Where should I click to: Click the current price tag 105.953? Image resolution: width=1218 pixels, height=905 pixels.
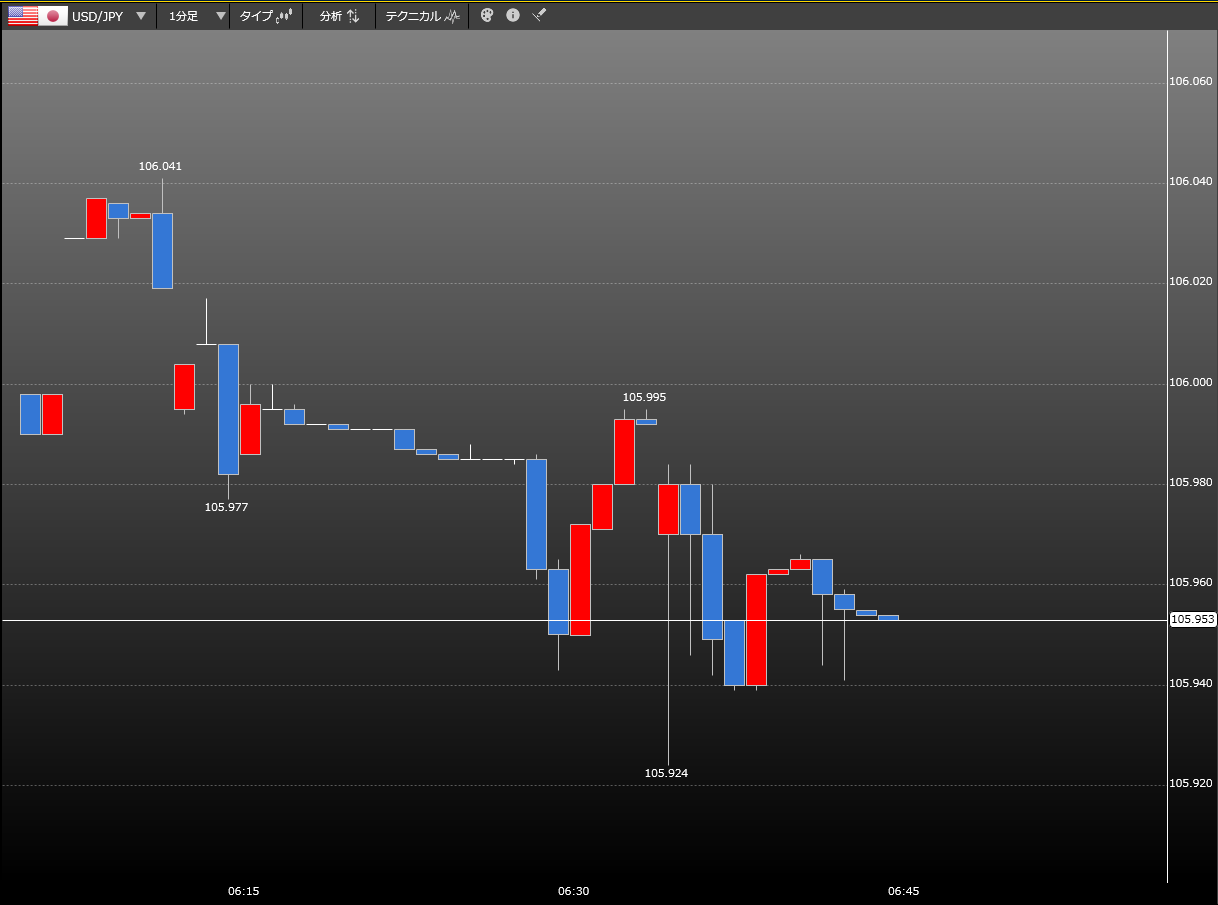pyautogui.click(x=1193, y=620)
